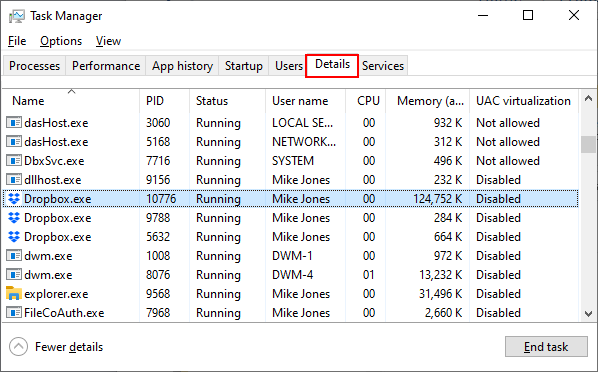Click the scrollbar down arrow
Screen dimensions: 598x372
click(588, 314)
